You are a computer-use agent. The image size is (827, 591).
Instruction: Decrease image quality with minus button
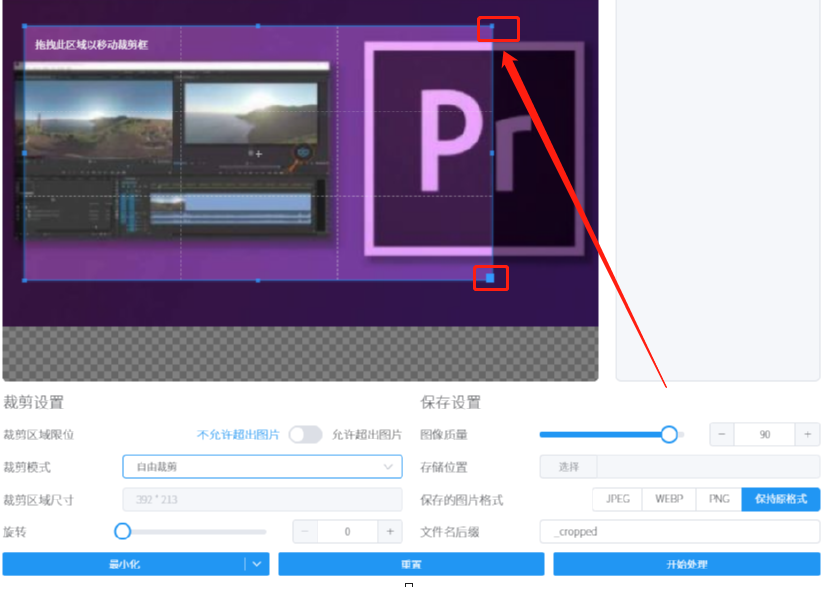(722, 434)
